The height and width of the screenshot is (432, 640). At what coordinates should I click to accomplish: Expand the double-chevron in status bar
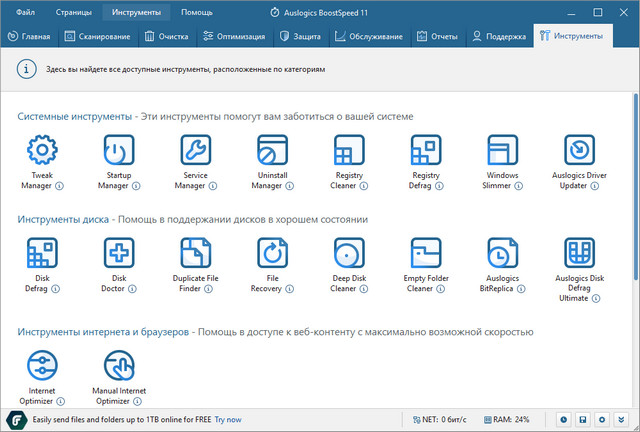621,420
